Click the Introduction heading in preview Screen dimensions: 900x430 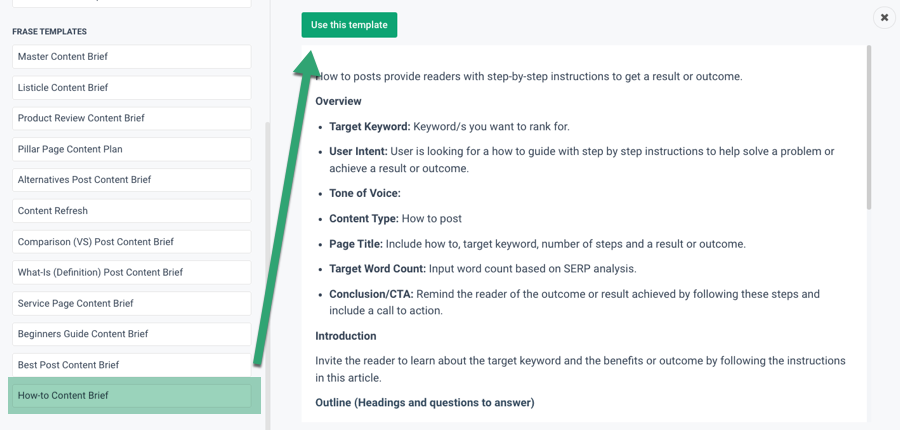346,336
